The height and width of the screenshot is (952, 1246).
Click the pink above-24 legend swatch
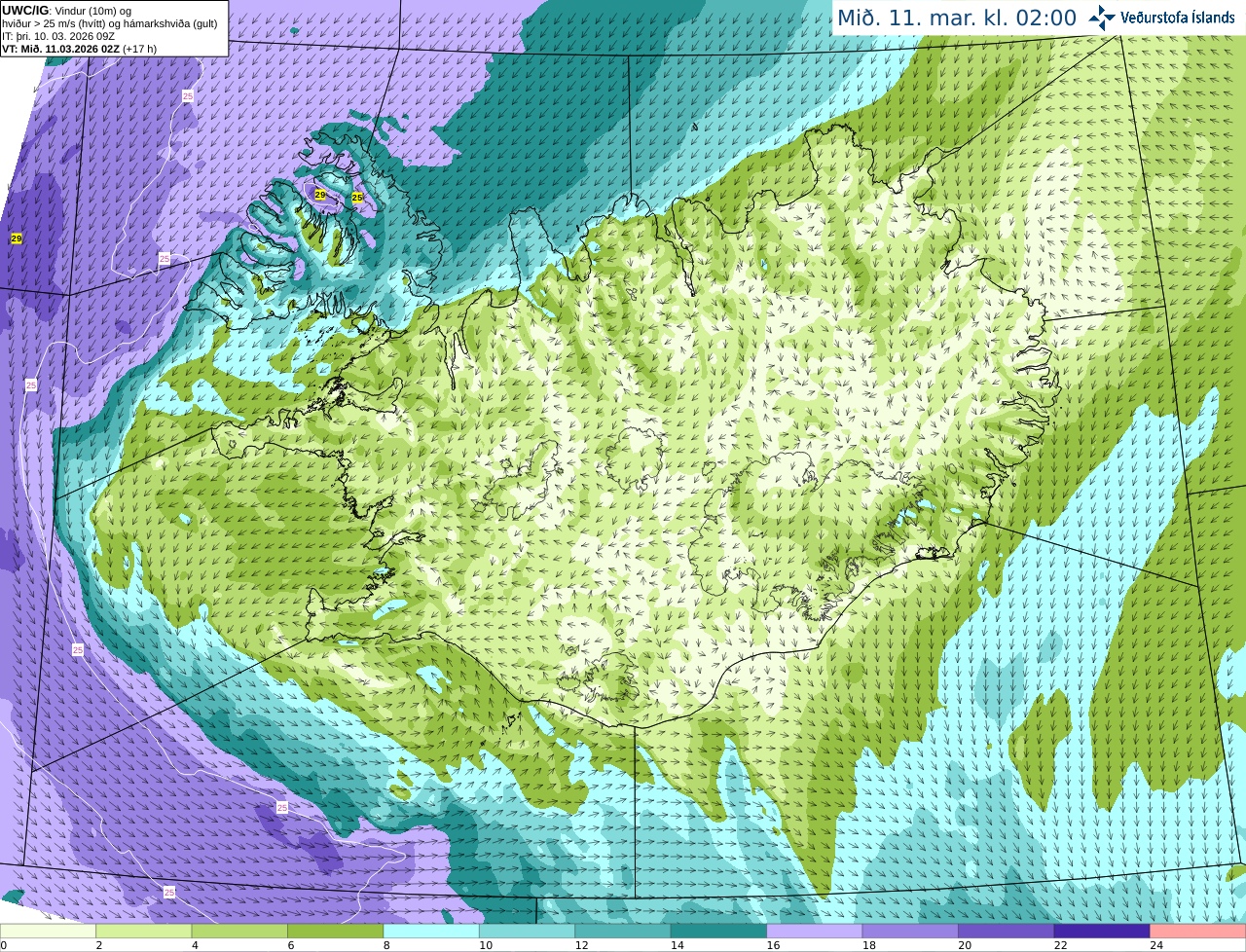click(1198, 932)
